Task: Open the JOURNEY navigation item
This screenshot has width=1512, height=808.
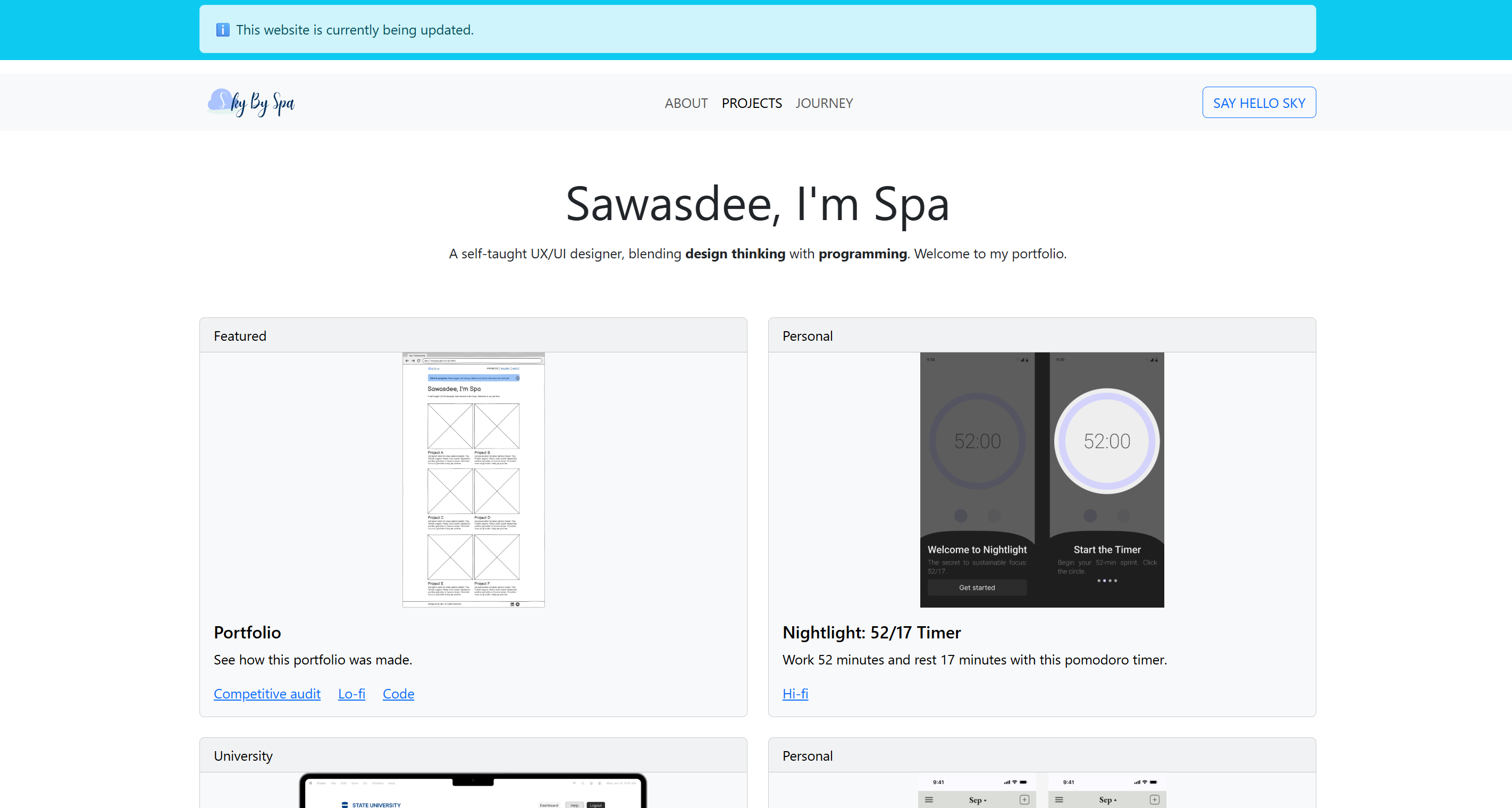Action: click(824, 103)
